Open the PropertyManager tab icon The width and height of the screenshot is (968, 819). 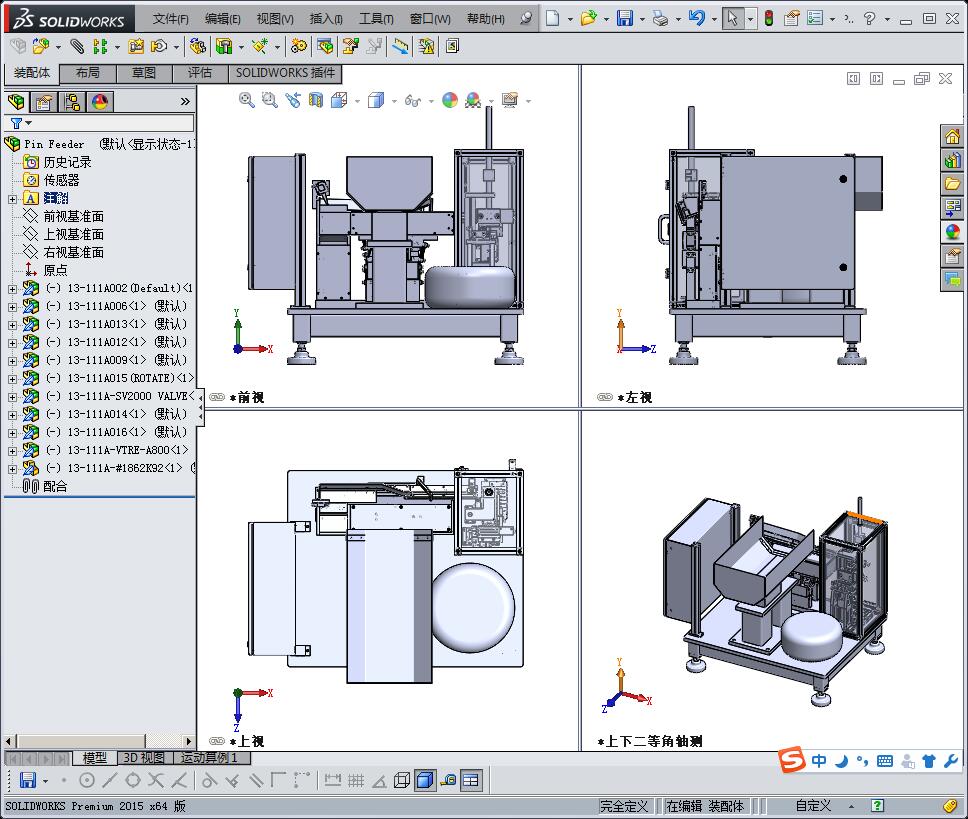(44, 101)
